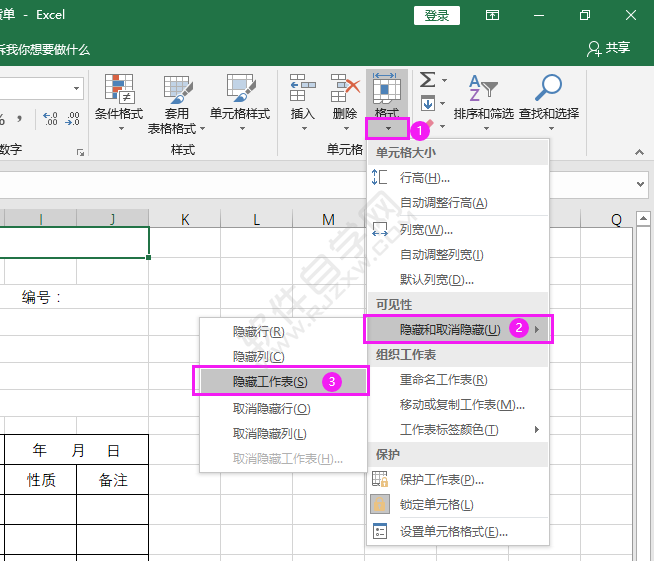Click the Sign in (登录) button
The image size is (654, 561).
click(437, 15)
